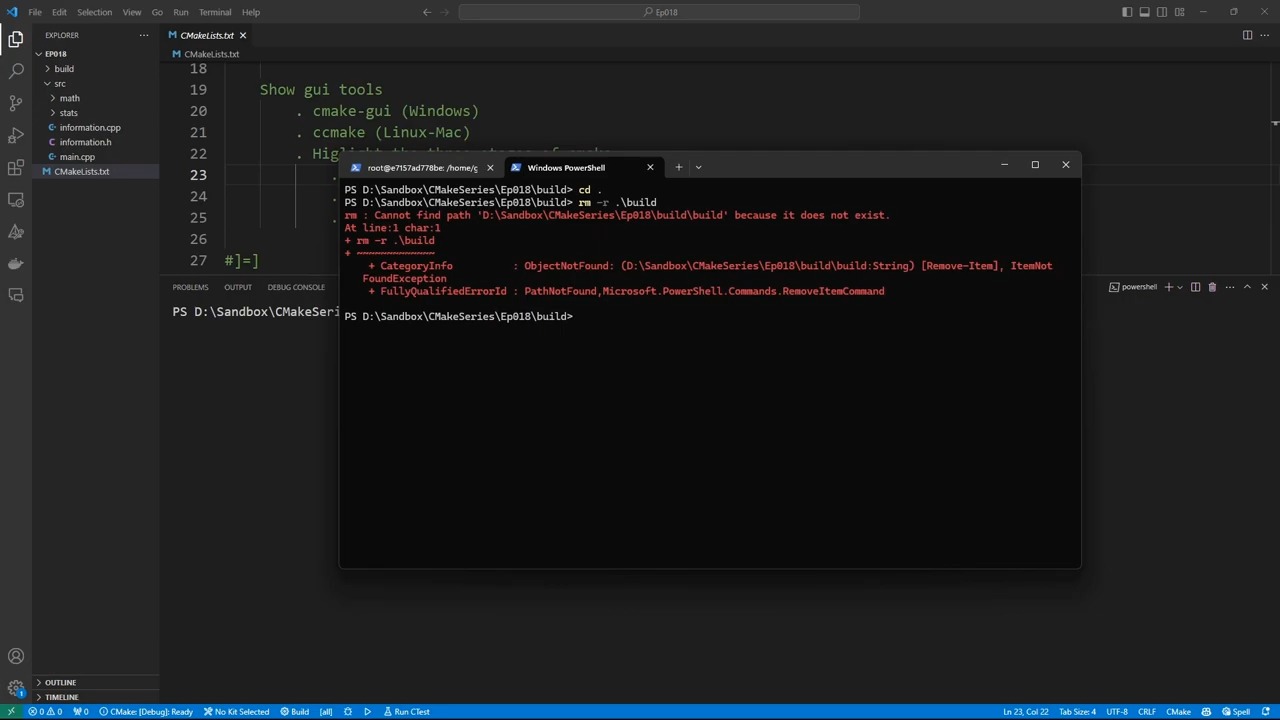Image resolution: width=1280 pixels, height=720 pixels.
Task: Split the editor right
Action: click(1247, 35)
